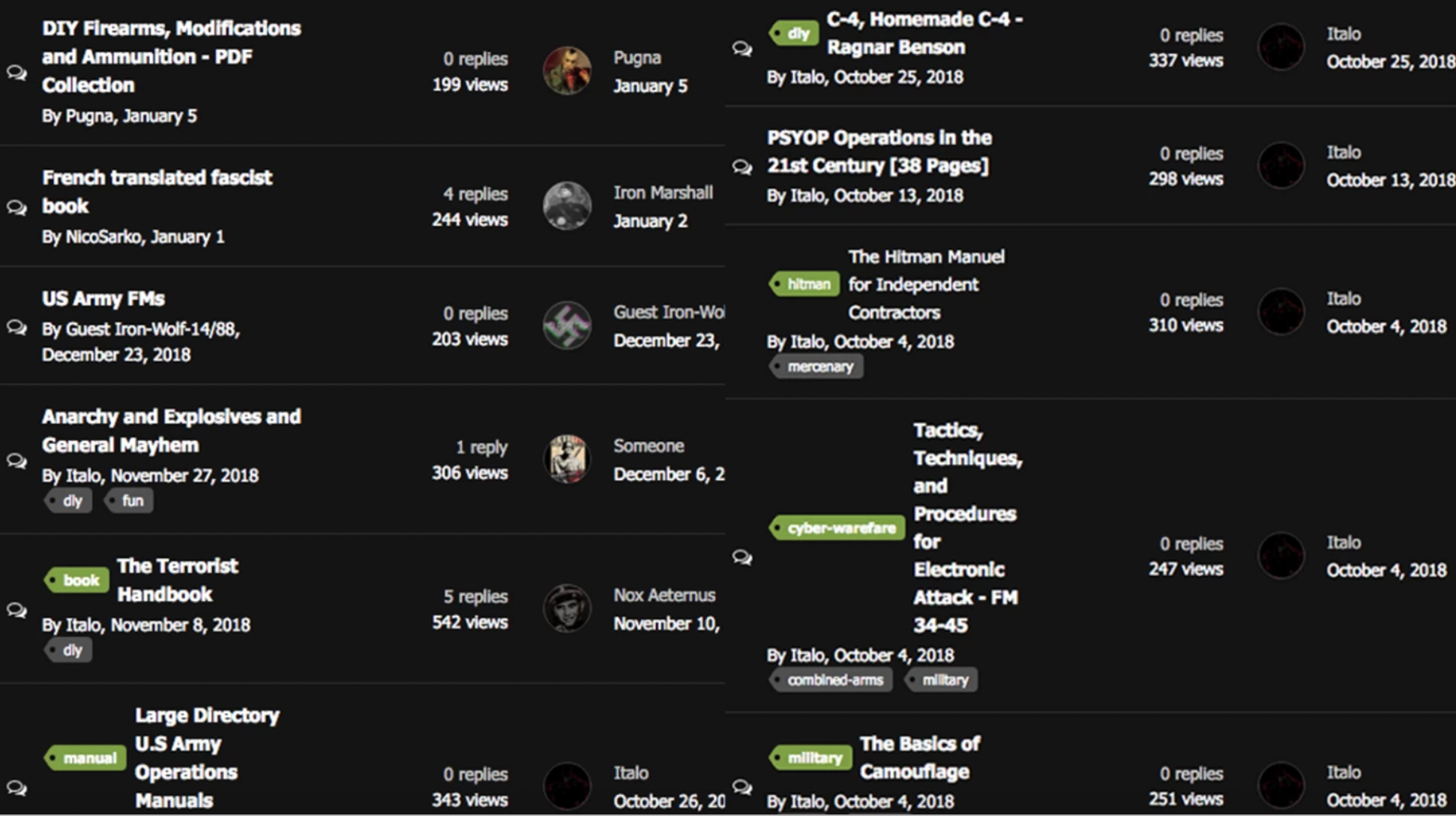1456x816 pixels.
Task: Click the speech bubble icon by The Terrorist Handbook
Action: (x=16, y=610)
